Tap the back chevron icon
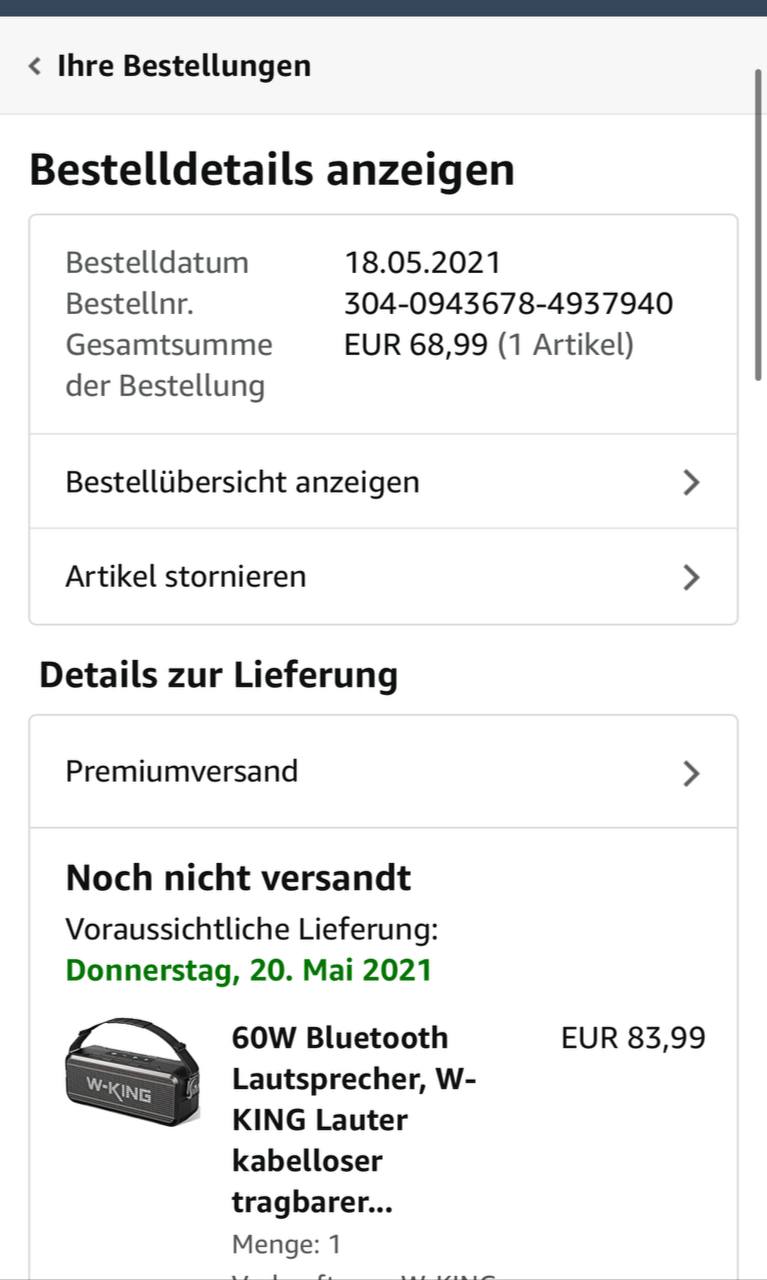 [x=35, y=67]
